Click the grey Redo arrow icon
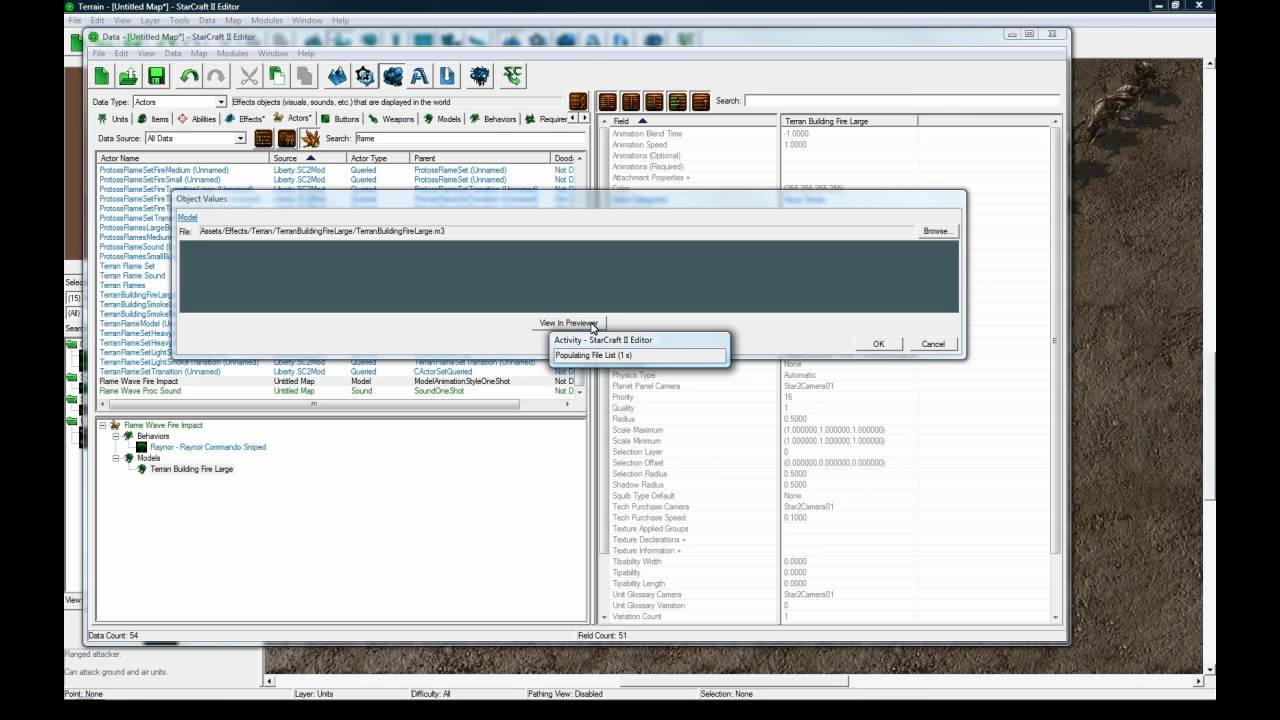This screenshot has height=720, width=1280. point(215,76)
